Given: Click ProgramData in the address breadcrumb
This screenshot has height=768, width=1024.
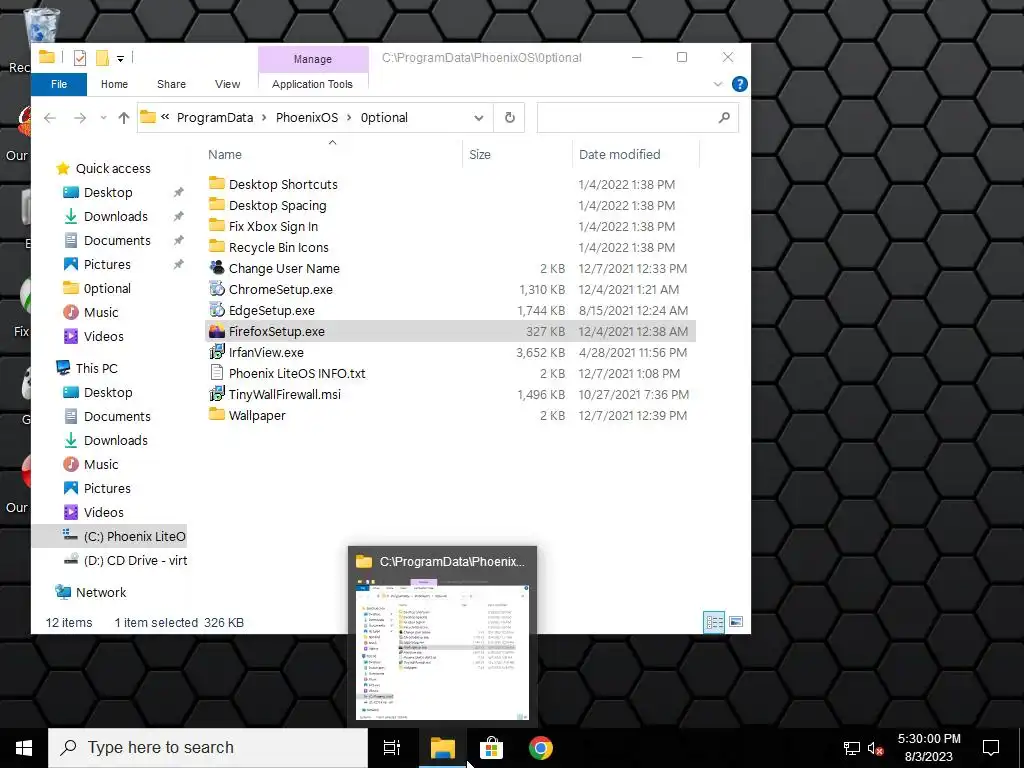Looking at the screenshot, I should click(215, 118).
